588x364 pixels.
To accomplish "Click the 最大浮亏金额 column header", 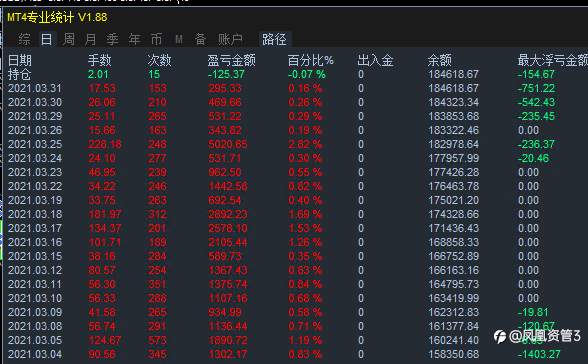I will (x=552, y=60).
